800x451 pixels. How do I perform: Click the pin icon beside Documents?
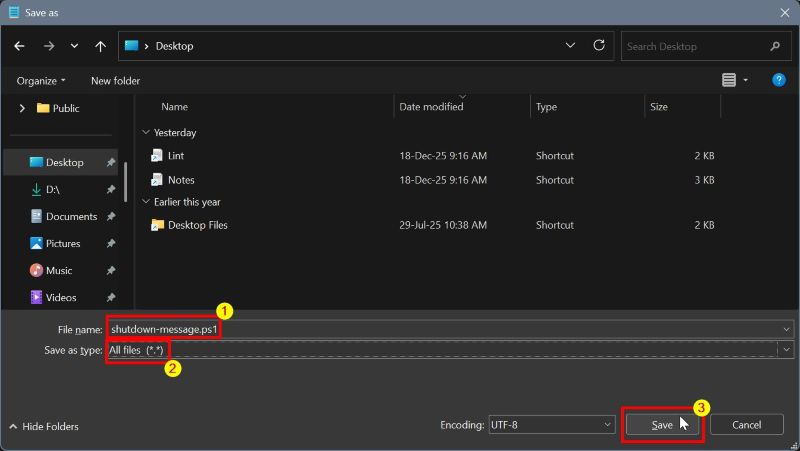(x=111, y=216)
